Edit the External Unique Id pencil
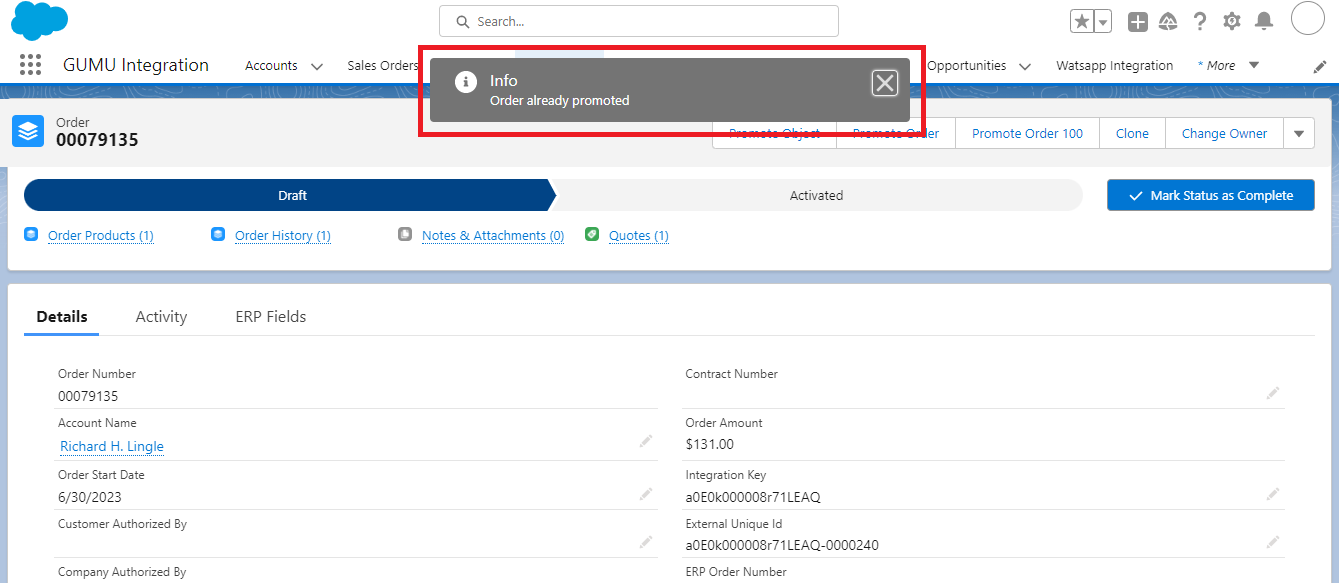The image size is (1339, 583). coord(1273,542)
